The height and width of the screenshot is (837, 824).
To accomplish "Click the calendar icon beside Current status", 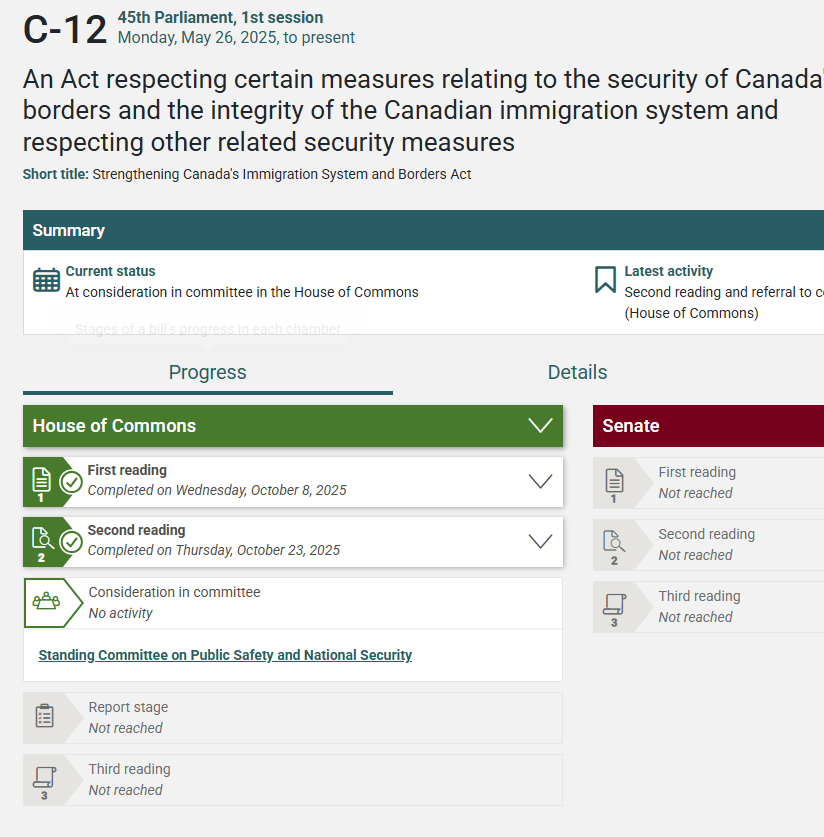I will (46, 280).
